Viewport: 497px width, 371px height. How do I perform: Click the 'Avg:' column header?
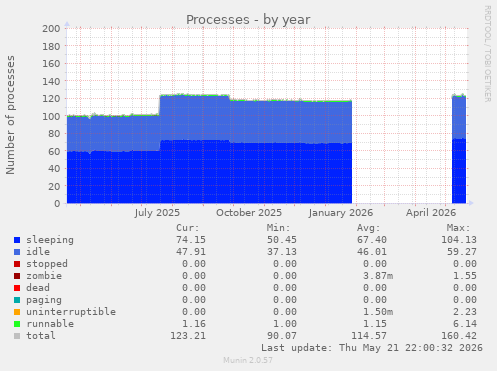pyautogui.click(x=369, y=228)
